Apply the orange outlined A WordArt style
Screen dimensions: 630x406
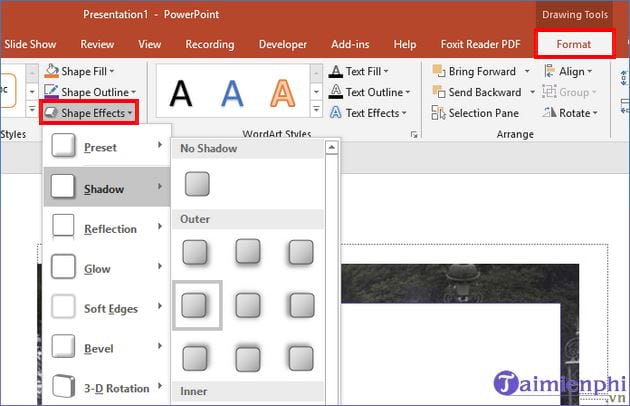click(x=282, y=93)
